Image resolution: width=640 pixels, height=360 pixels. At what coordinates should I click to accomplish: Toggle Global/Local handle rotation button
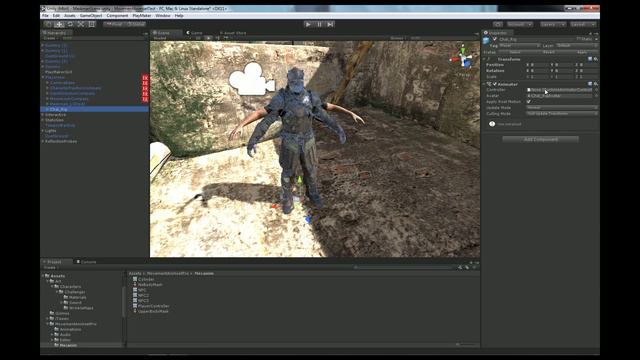click(x=136, y=24)
